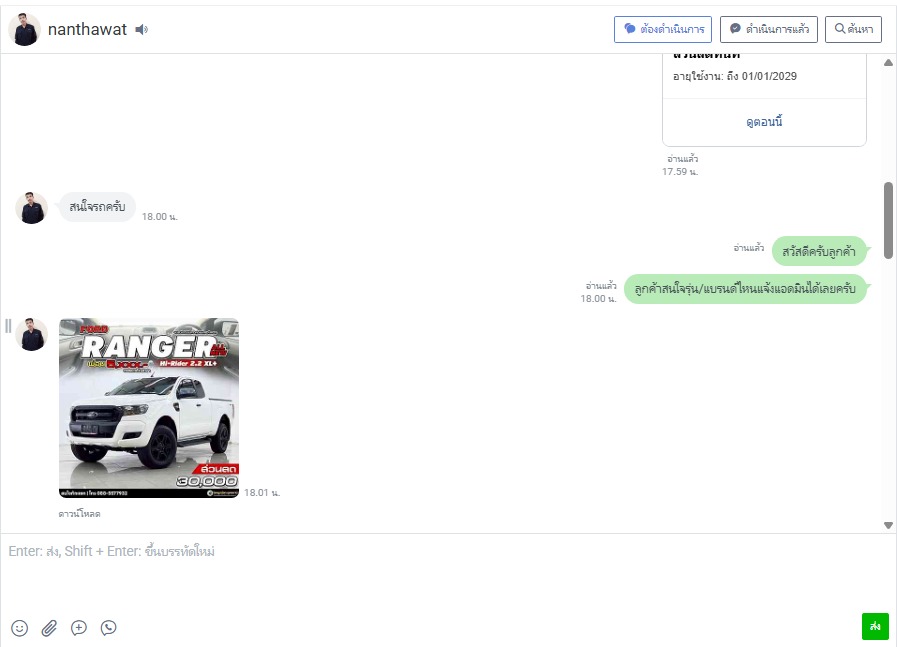The height and width of the screenshot is (647, 897).
Task: Click nanthawat's profile avatar in header
Action: 24,30
